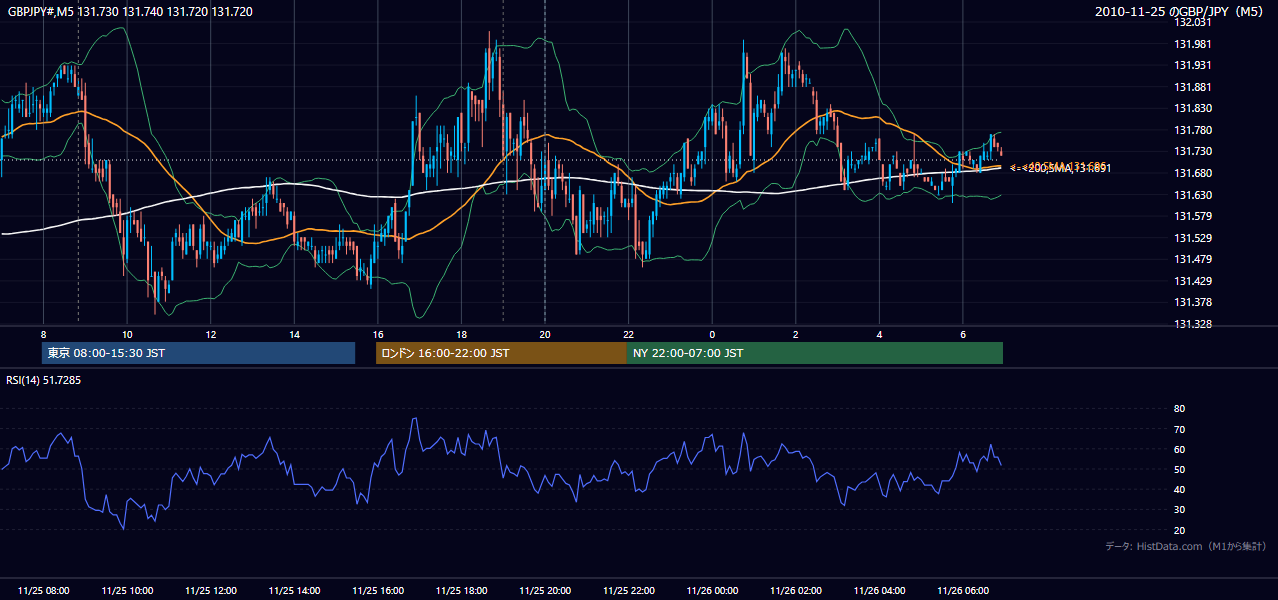Click the 131.429 price axis label

pos(1193,281)
